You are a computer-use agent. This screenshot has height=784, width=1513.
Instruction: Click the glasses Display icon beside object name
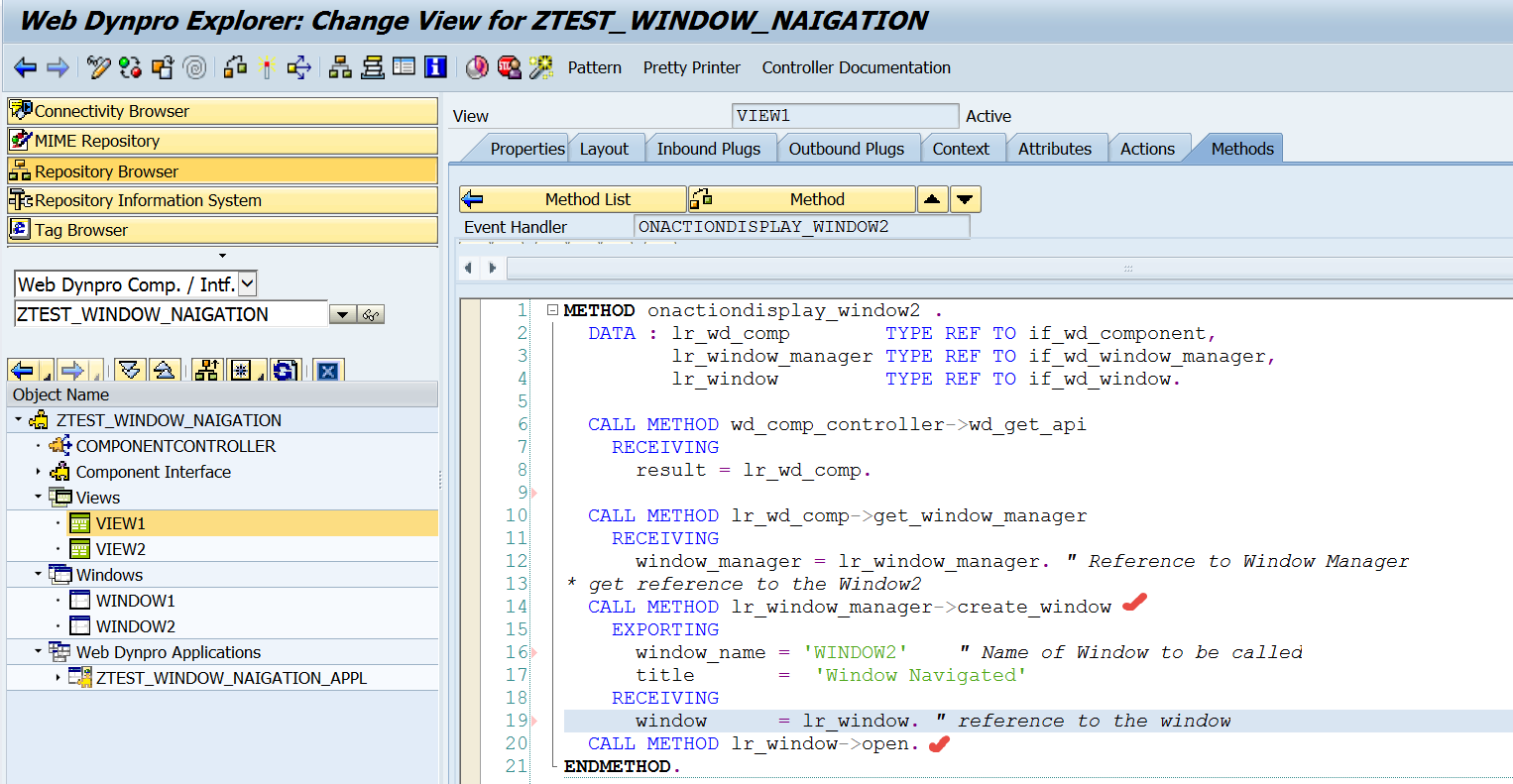[x=371, y=315]
